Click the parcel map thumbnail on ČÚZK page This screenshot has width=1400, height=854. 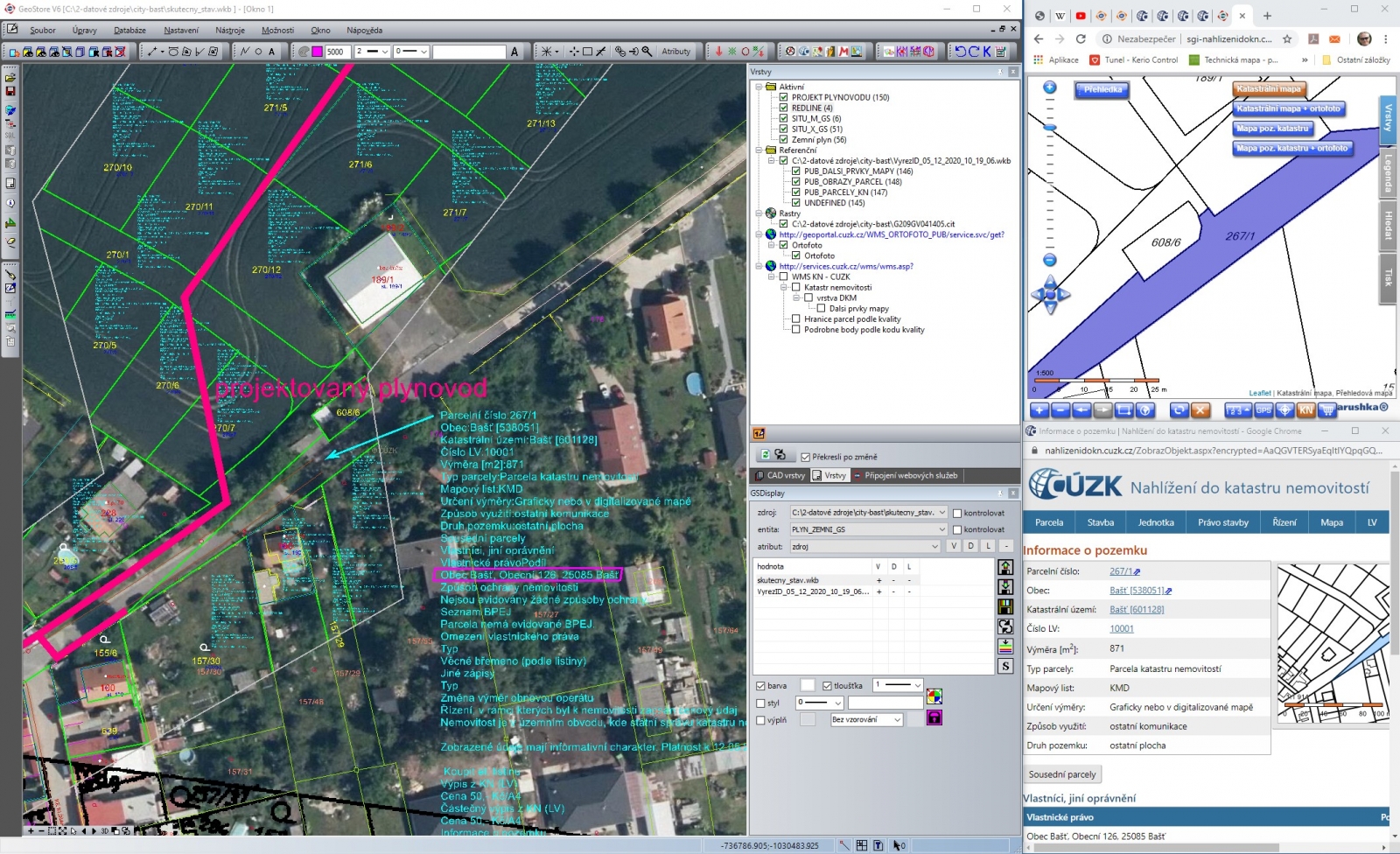[1333, 642]
